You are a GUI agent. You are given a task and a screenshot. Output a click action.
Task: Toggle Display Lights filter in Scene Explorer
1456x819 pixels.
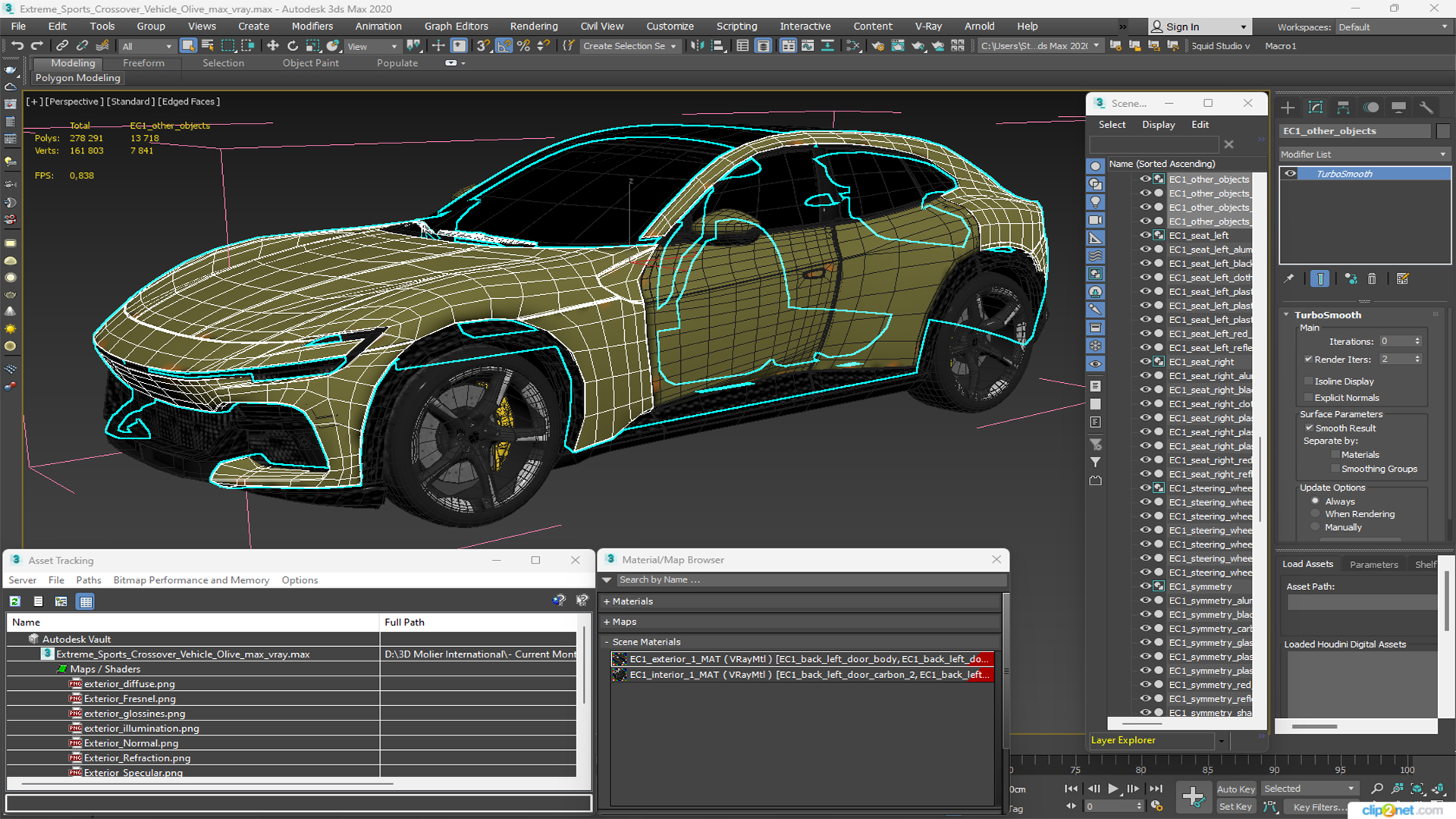1096,202
